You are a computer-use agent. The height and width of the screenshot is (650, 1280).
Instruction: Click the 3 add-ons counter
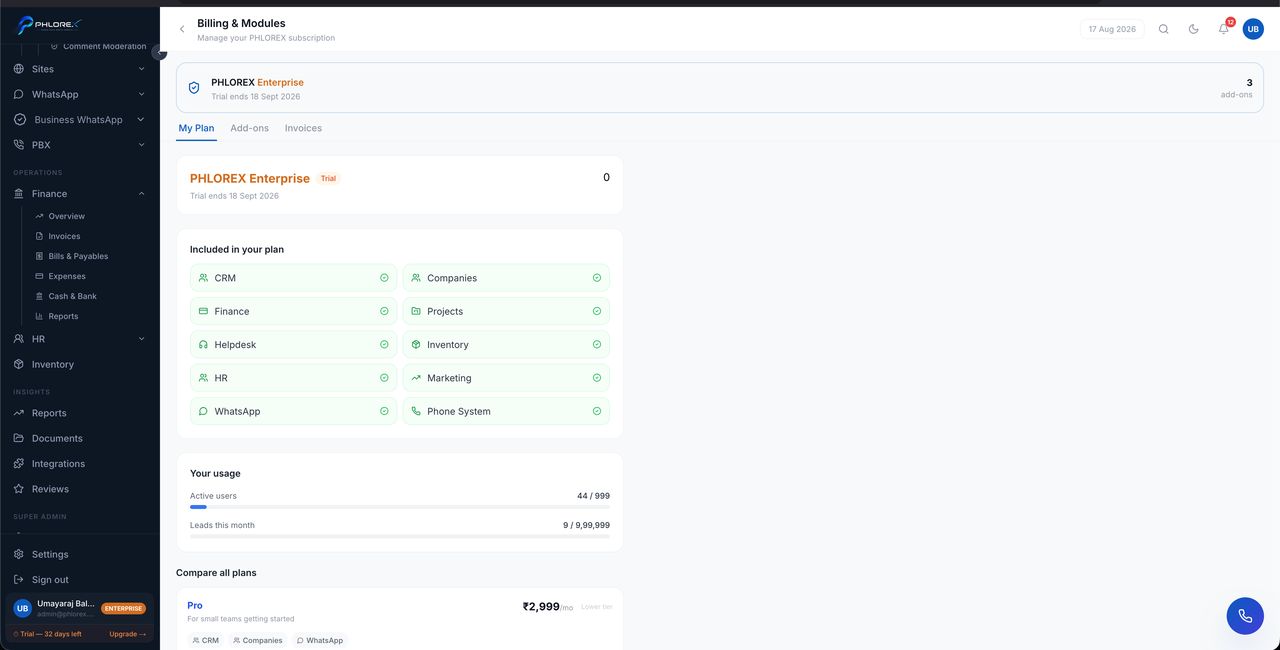click(x=1237, y=88)
